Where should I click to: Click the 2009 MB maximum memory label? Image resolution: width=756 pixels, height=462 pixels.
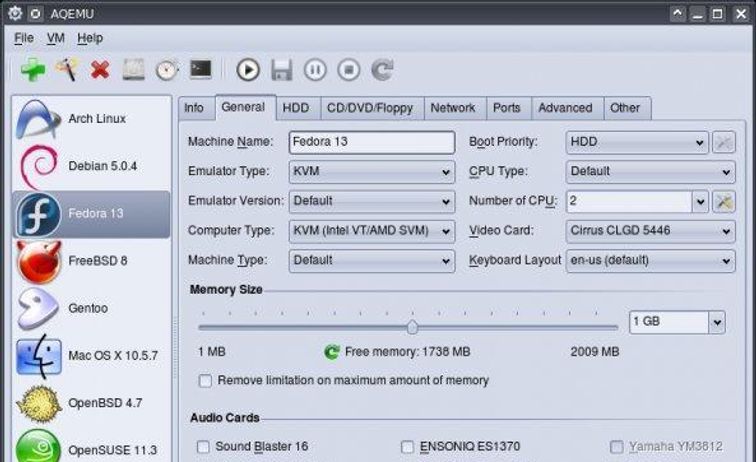click(x=594, y=352)
